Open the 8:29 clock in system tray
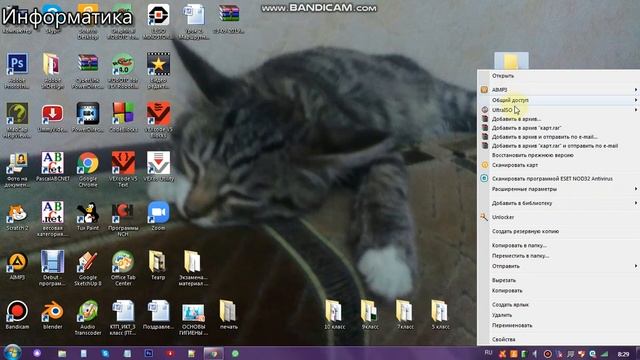The width and height of the screenshot is (640, 360). [623, 354]
